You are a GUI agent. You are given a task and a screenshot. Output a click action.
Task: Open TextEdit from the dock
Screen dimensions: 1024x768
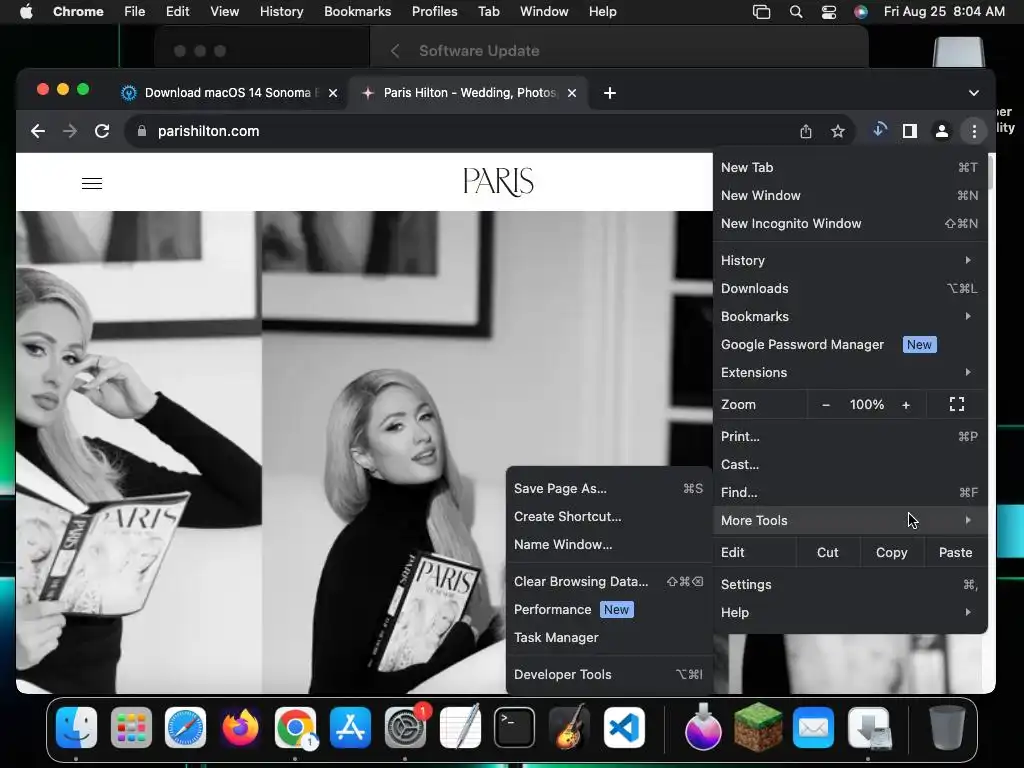pos(460,728)
